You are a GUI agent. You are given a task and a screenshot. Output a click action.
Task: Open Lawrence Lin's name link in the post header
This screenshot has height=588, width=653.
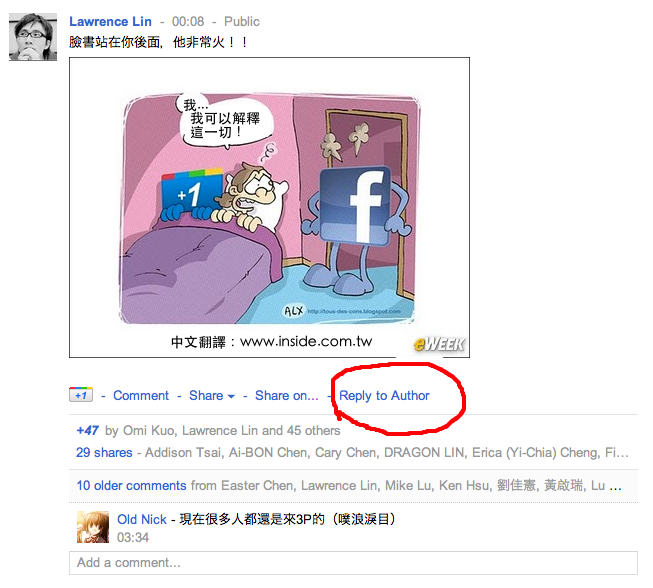110,21
